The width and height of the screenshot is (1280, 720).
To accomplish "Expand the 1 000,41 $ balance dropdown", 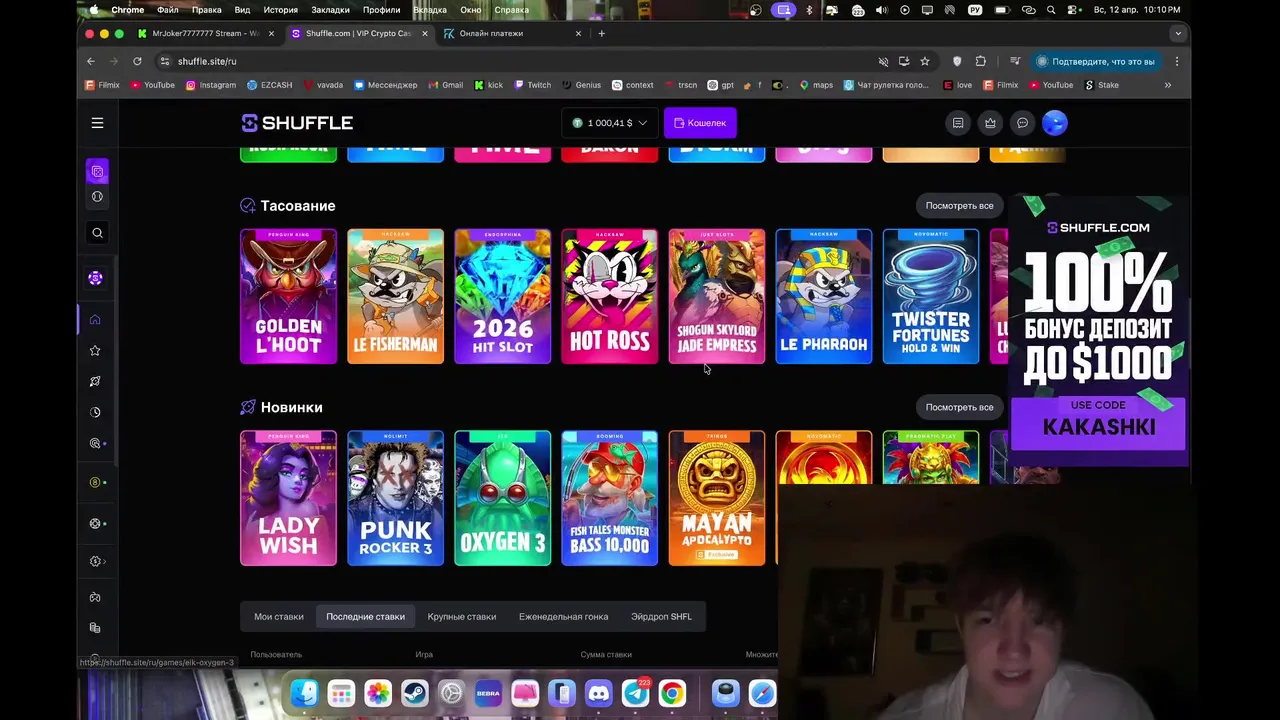I will coord(609,123).
